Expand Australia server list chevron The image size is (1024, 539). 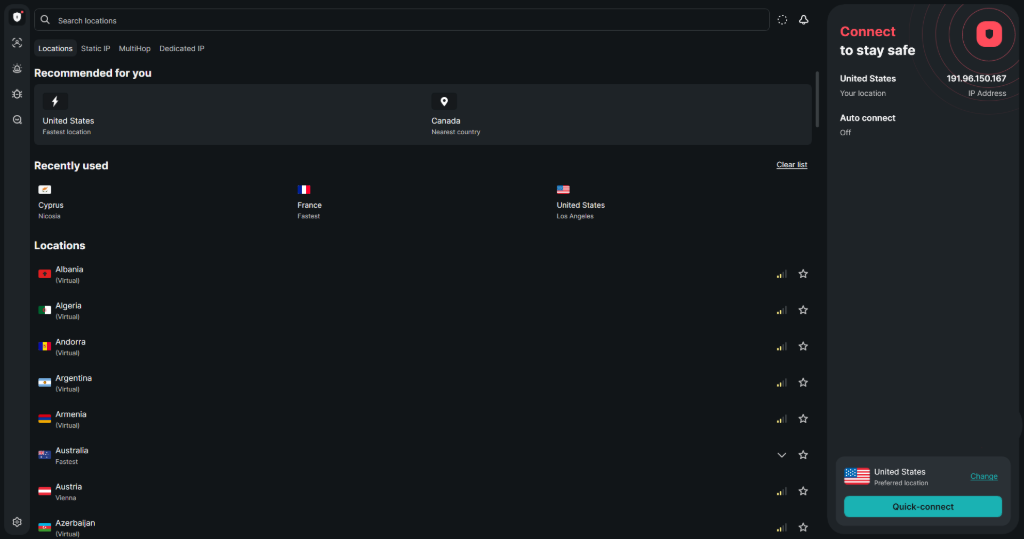coord(781,455)
